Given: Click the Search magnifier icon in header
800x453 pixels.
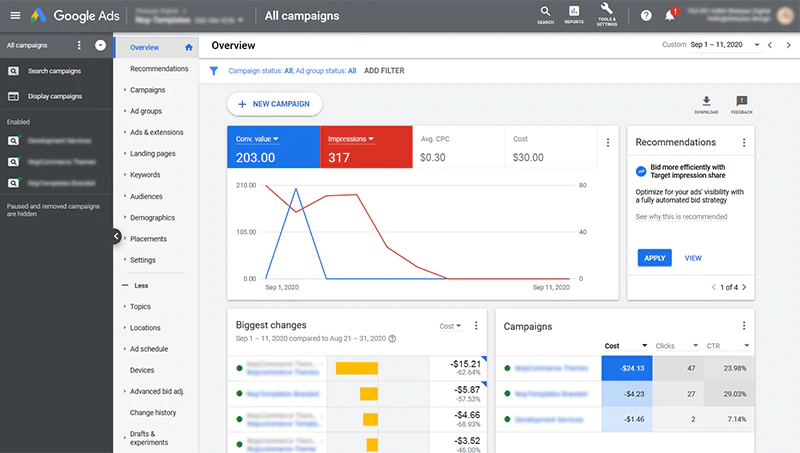Looking at the screenshot, I should [x=545, y=13].
